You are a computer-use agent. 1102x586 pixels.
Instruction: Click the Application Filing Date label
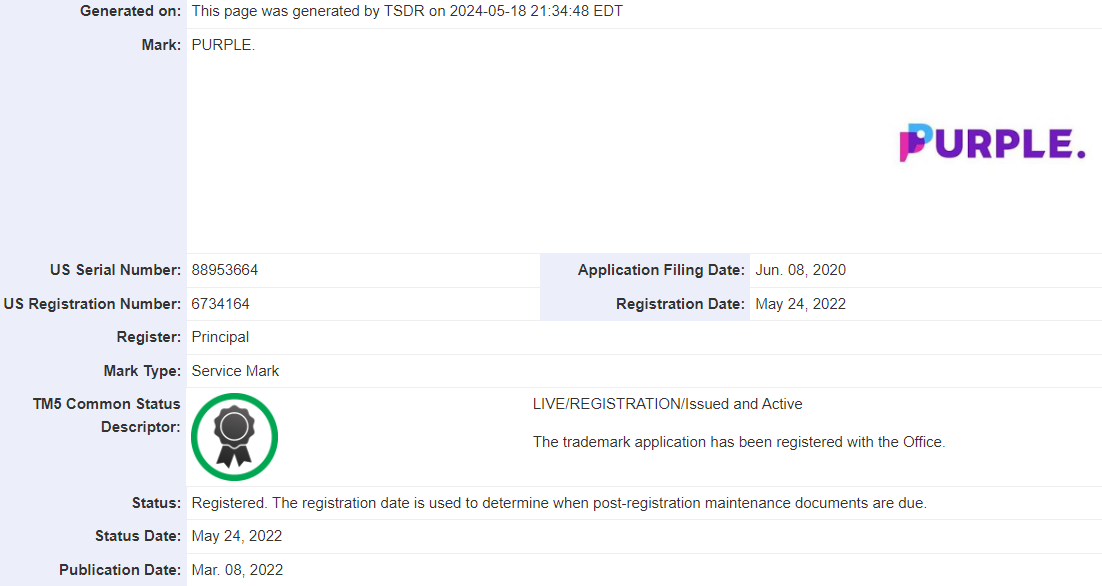[x=661, y=270]
